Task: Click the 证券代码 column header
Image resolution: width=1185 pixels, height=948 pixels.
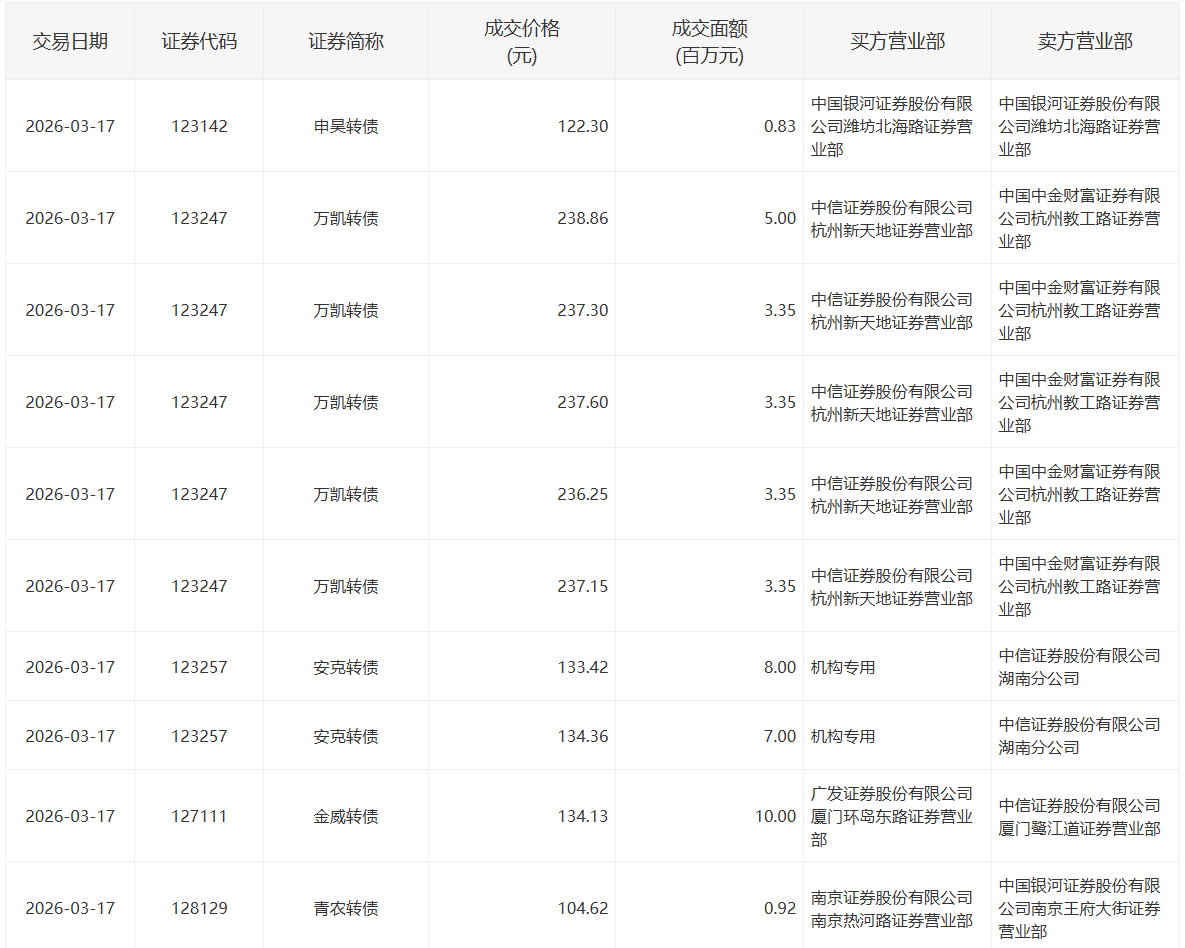Action: coord(199,42)
